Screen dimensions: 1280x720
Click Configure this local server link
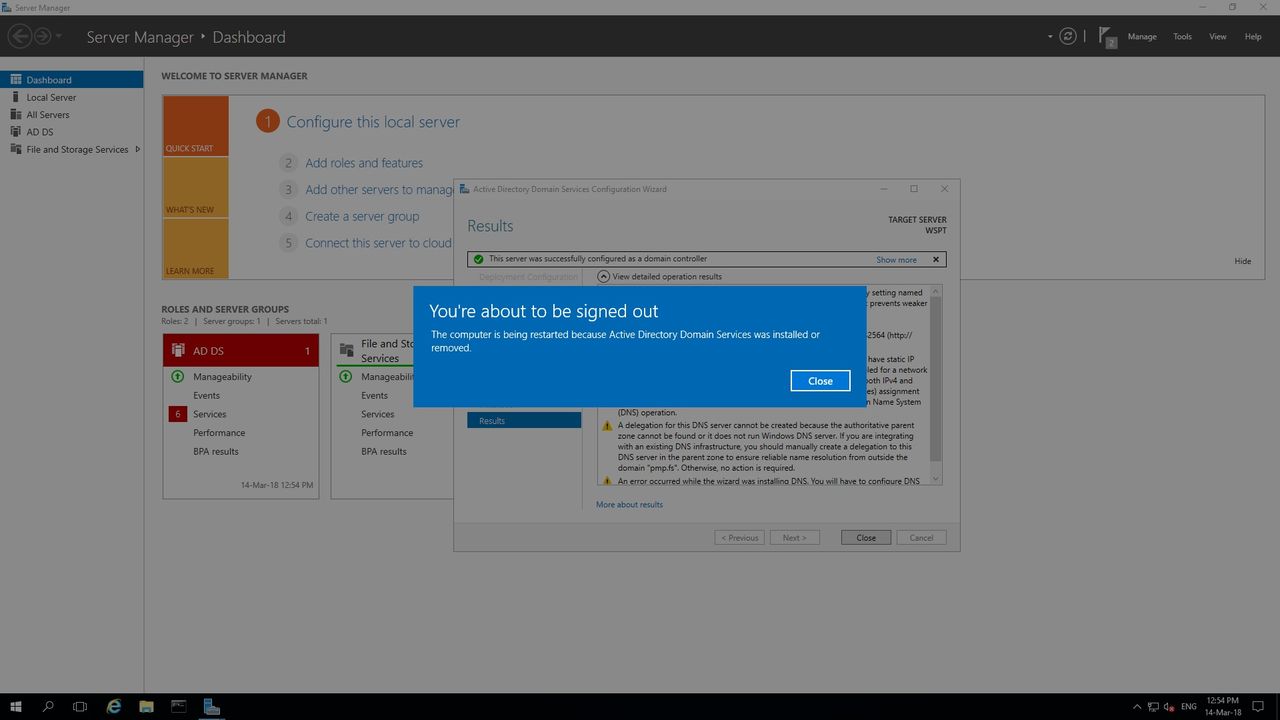coord(373,122)
